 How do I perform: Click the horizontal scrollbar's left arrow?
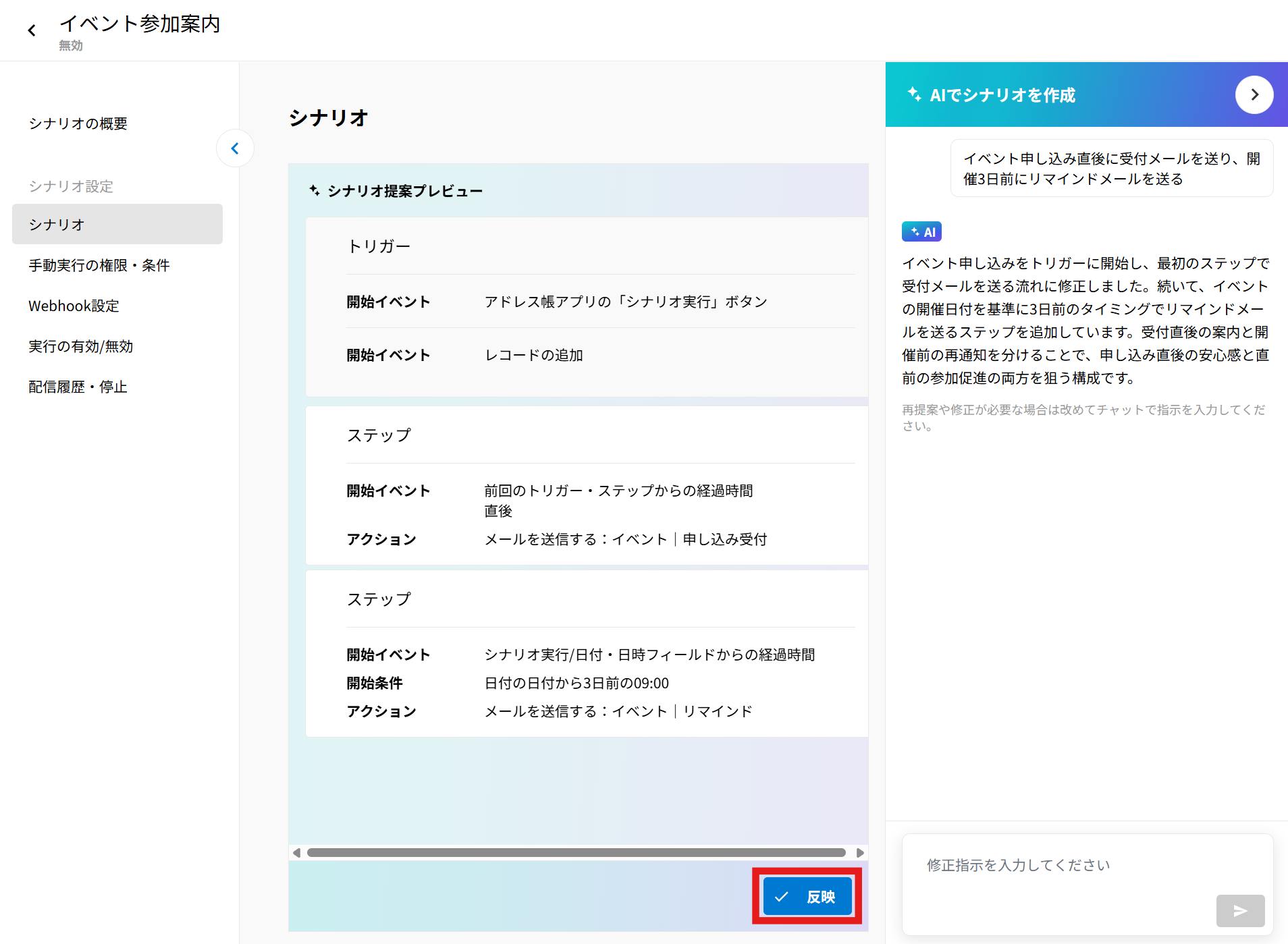[x=296, y=853]
